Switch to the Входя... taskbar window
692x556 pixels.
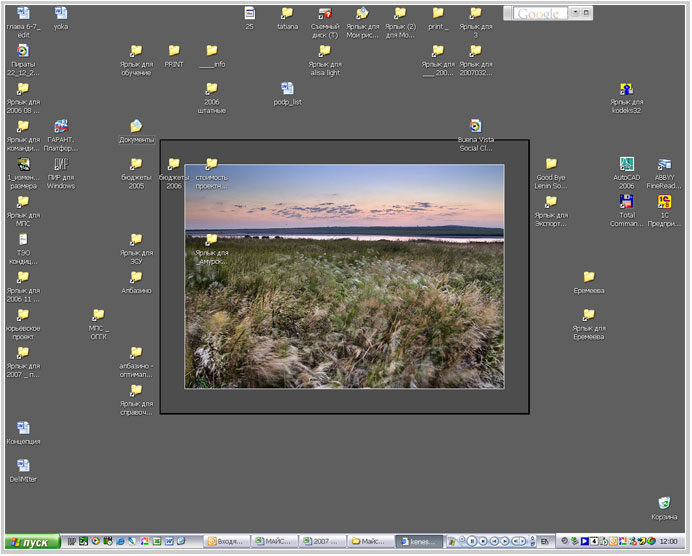[227, 542]
